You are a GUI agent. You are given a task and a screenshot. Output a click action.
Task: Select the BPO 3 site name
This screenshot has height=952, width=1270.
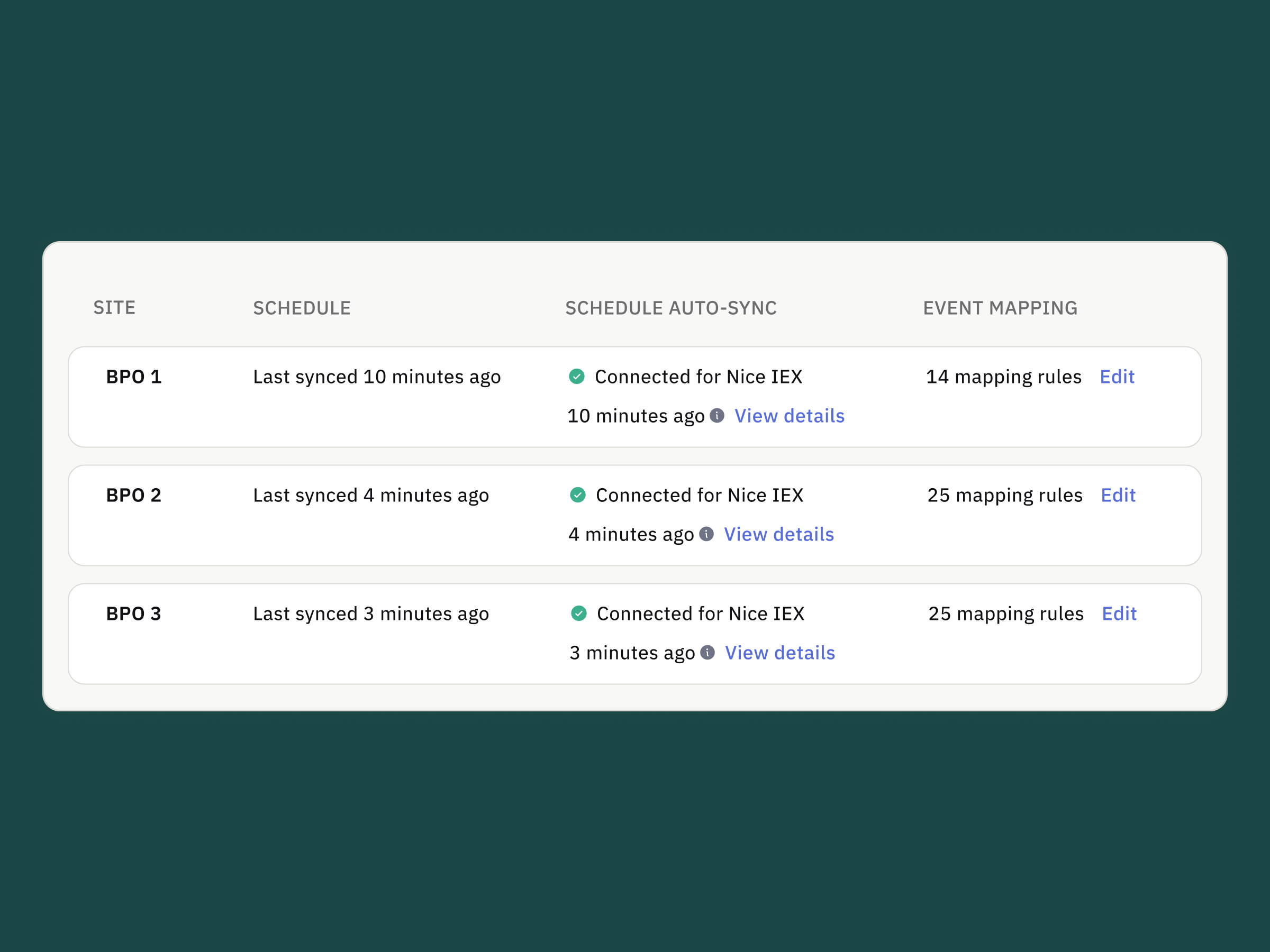(x=134, y=614)
